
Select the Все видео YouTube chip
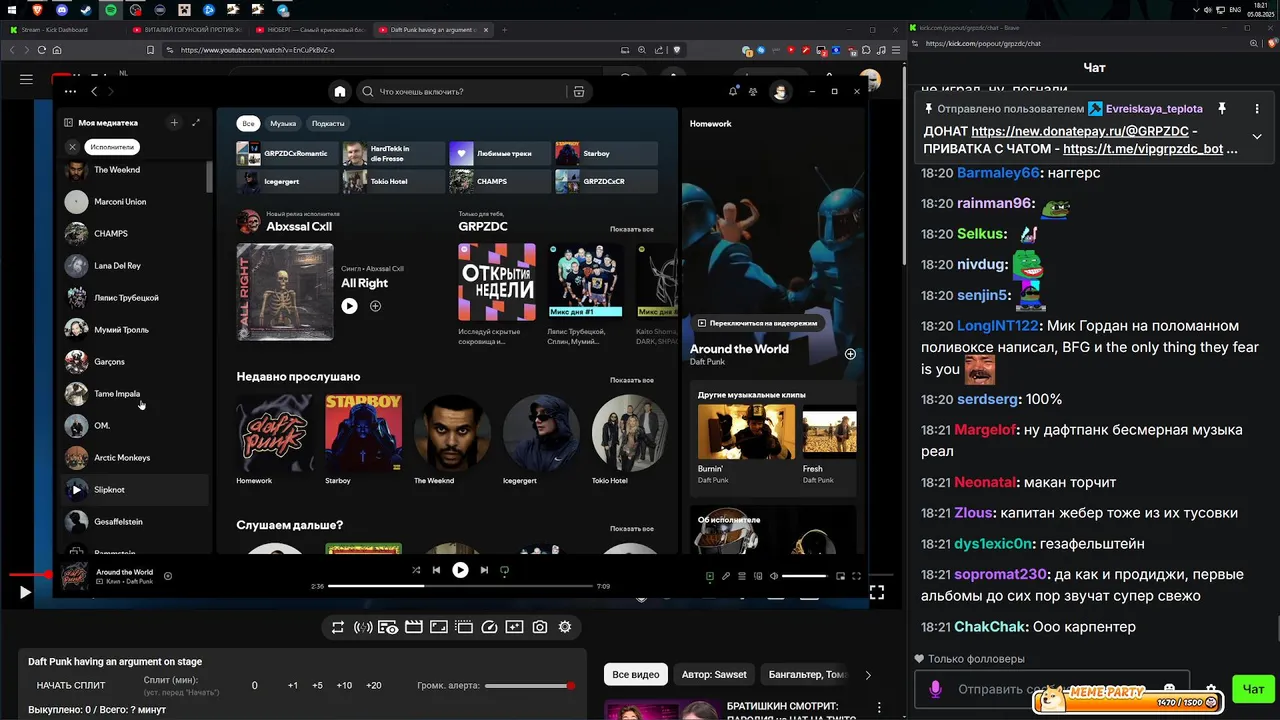(636, 675)
